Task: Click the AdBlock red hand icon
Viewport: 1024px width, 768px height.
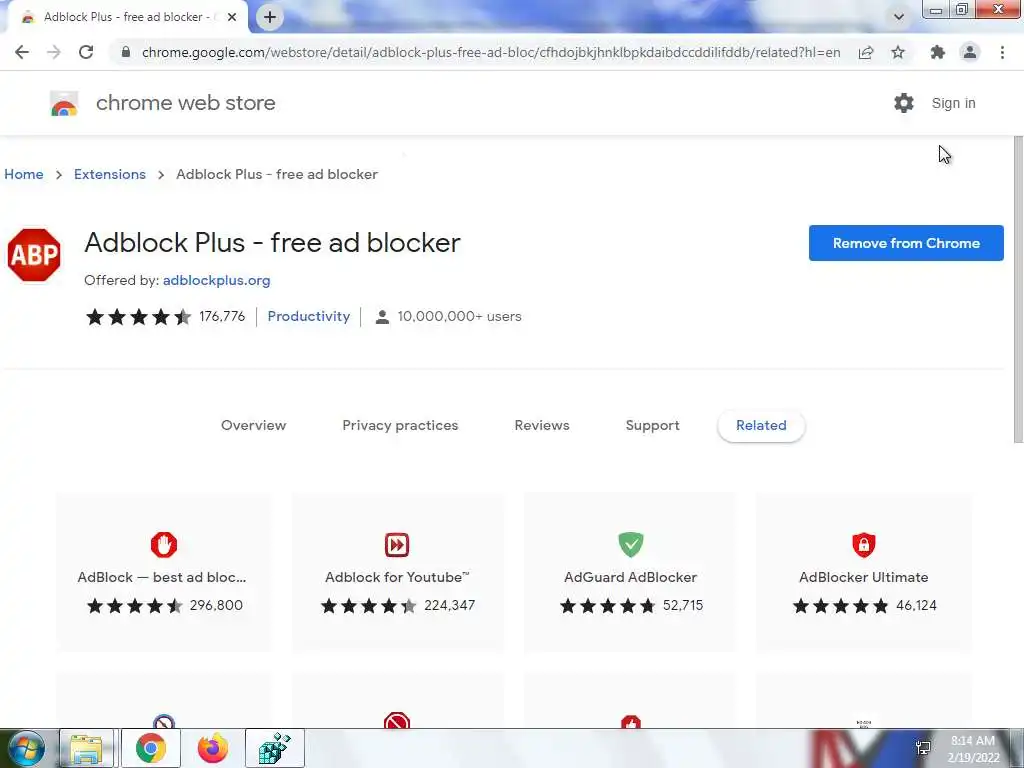Action: 163,545
